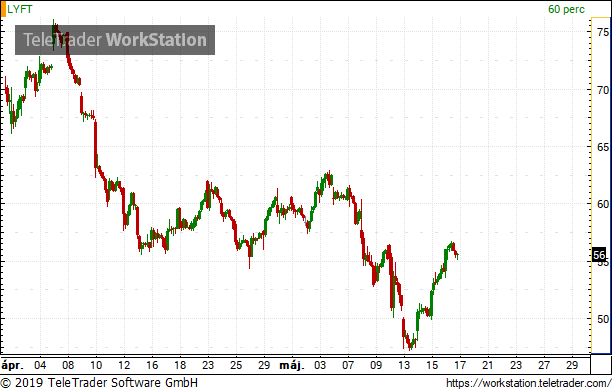Click the máj. month label on time axis

pyautogui.click(x=292, y=366)
